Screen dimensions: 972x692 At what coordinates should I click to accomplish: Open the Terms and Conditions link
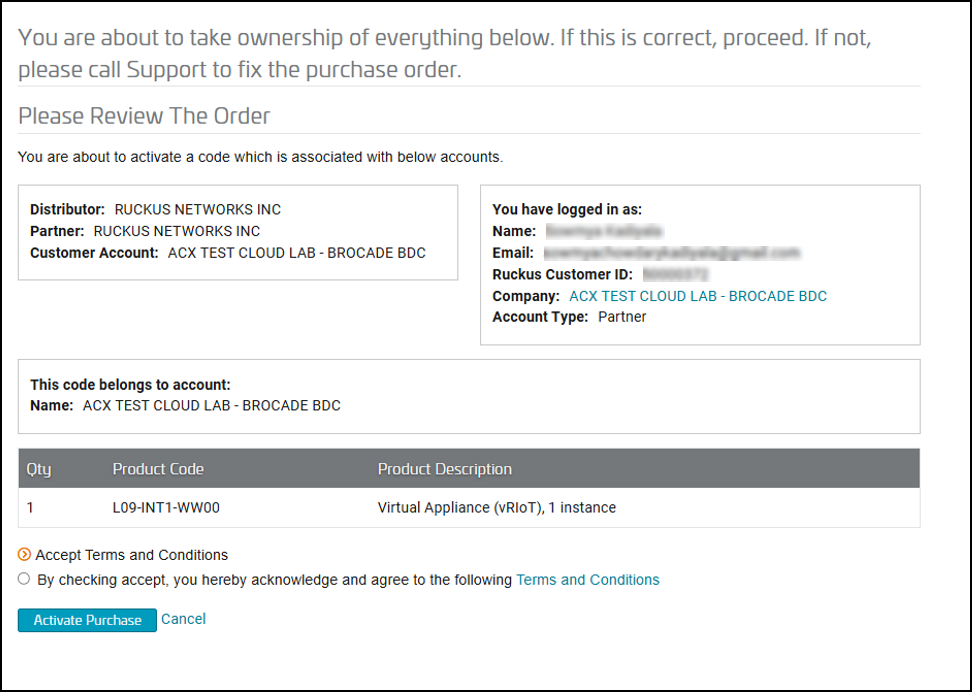point(588,580)
